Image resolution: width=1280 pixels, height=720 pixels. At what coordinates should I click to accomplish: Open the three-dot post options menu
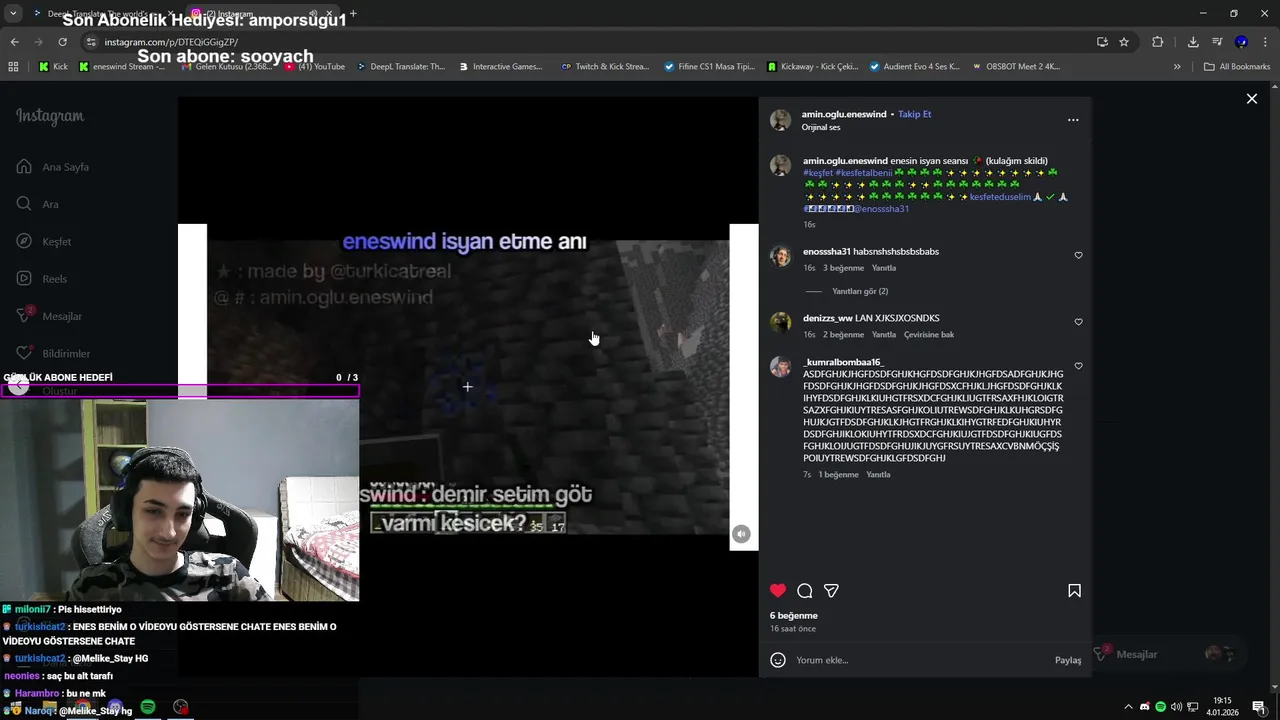coord(1073,120)
